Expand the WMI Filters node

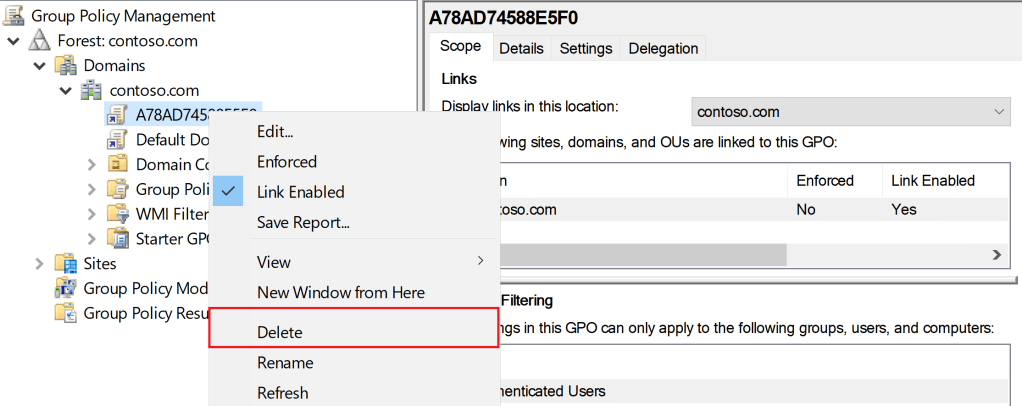tap(92, 213)
